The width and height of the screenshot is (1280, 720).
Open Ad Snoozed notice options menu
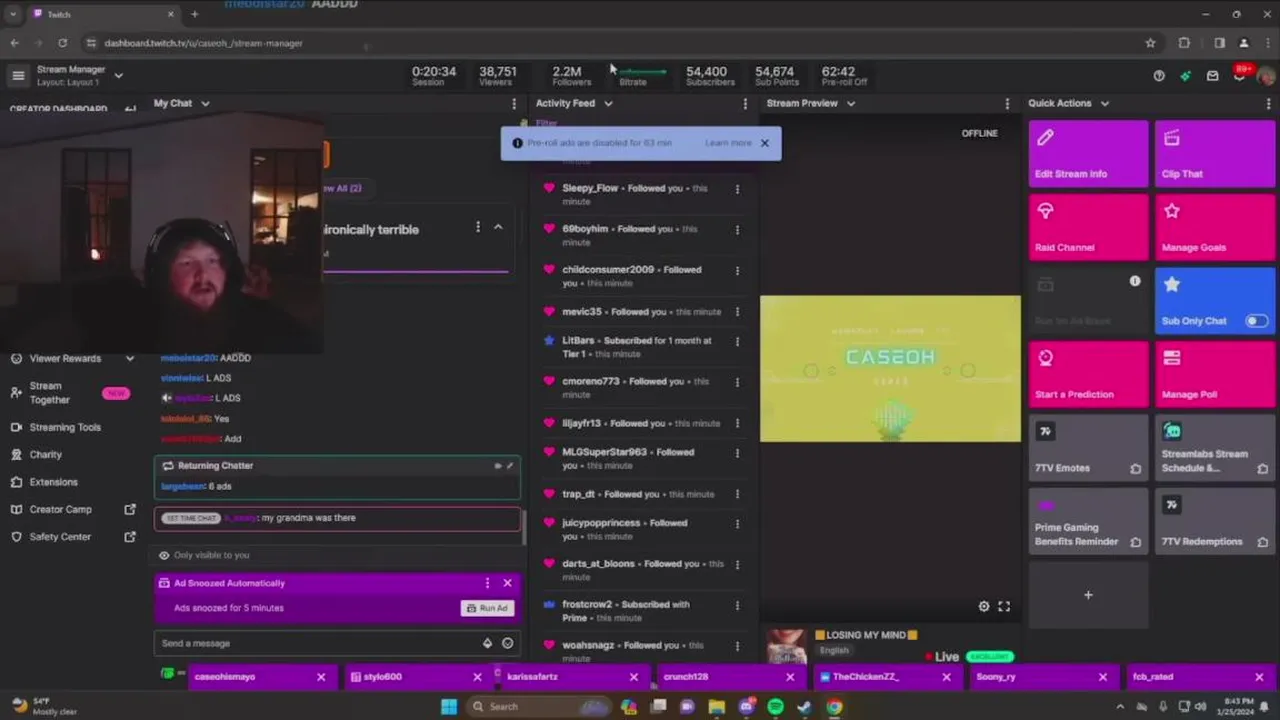pyautogui.click(x=487, y=583)
